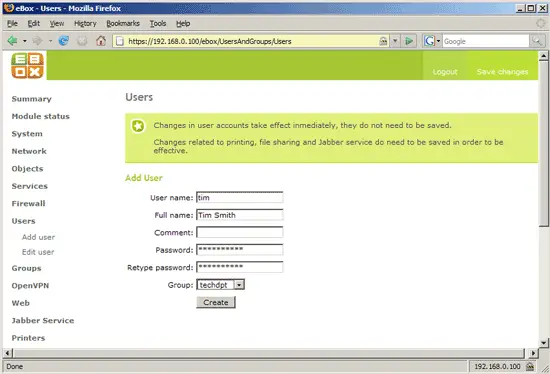The image size is (550, 374).
Task: Open the Help menu
Action: pyautogui.click(x=183, y=23)
